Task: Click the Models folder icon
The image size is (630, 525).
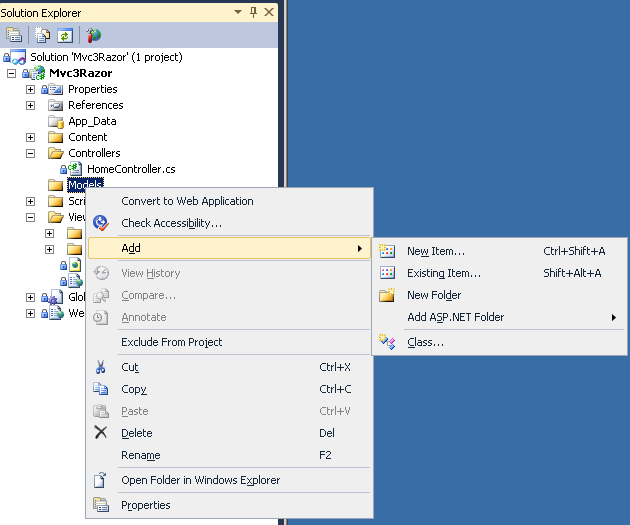Action: coord(55,185)
